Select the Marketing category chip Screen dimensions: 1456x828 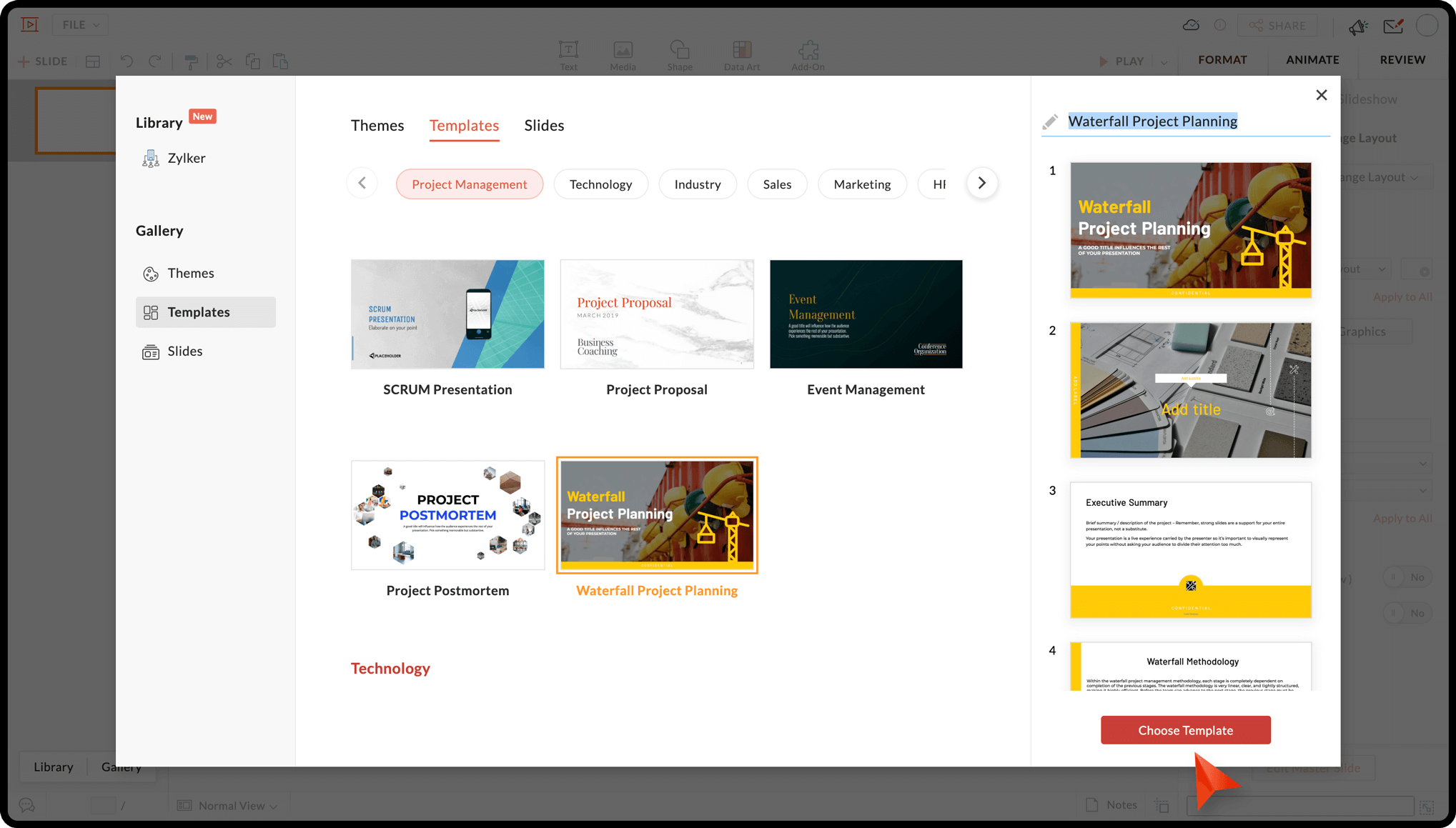point(862,184)
